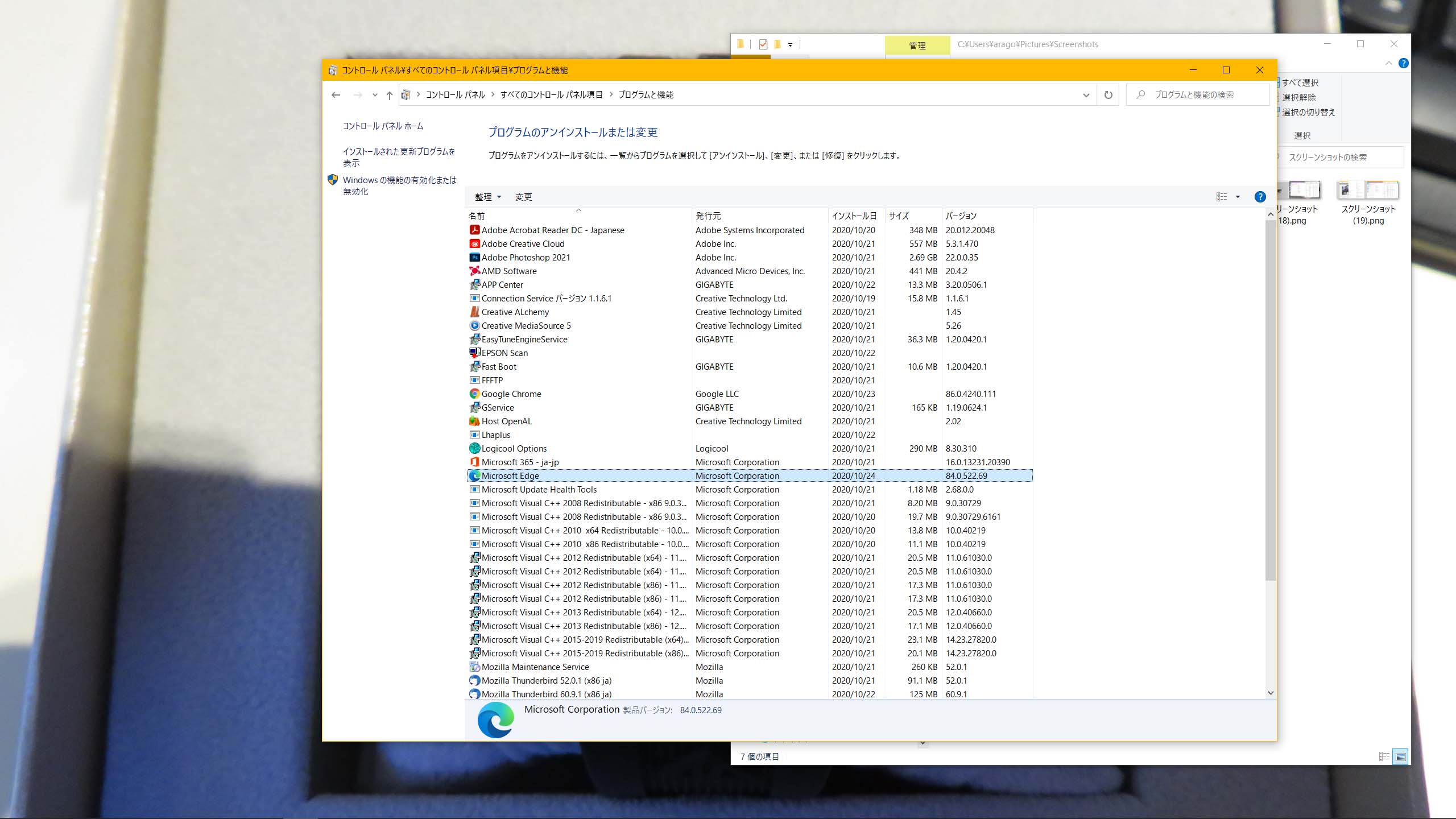Select Microsoft Update Health Tools row
Viewport: 1456px width, 819px height.
pyautogui.click(x=750, y=489)
